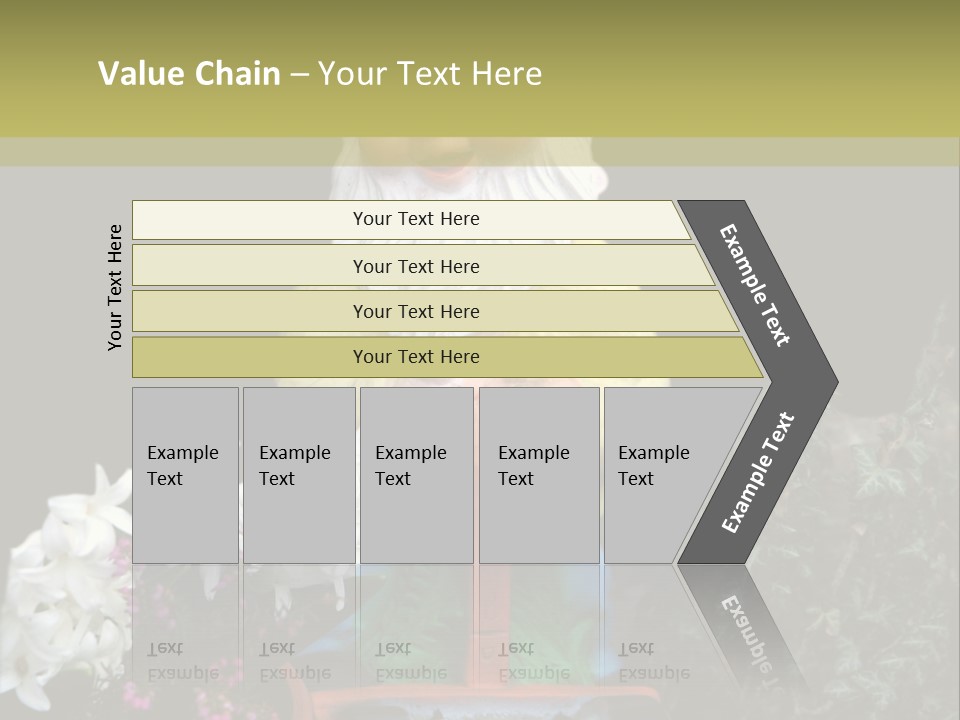Click the reflected text under the first box
The width and height of the screenshot is (960, 720).
click(x=183, y=661)
